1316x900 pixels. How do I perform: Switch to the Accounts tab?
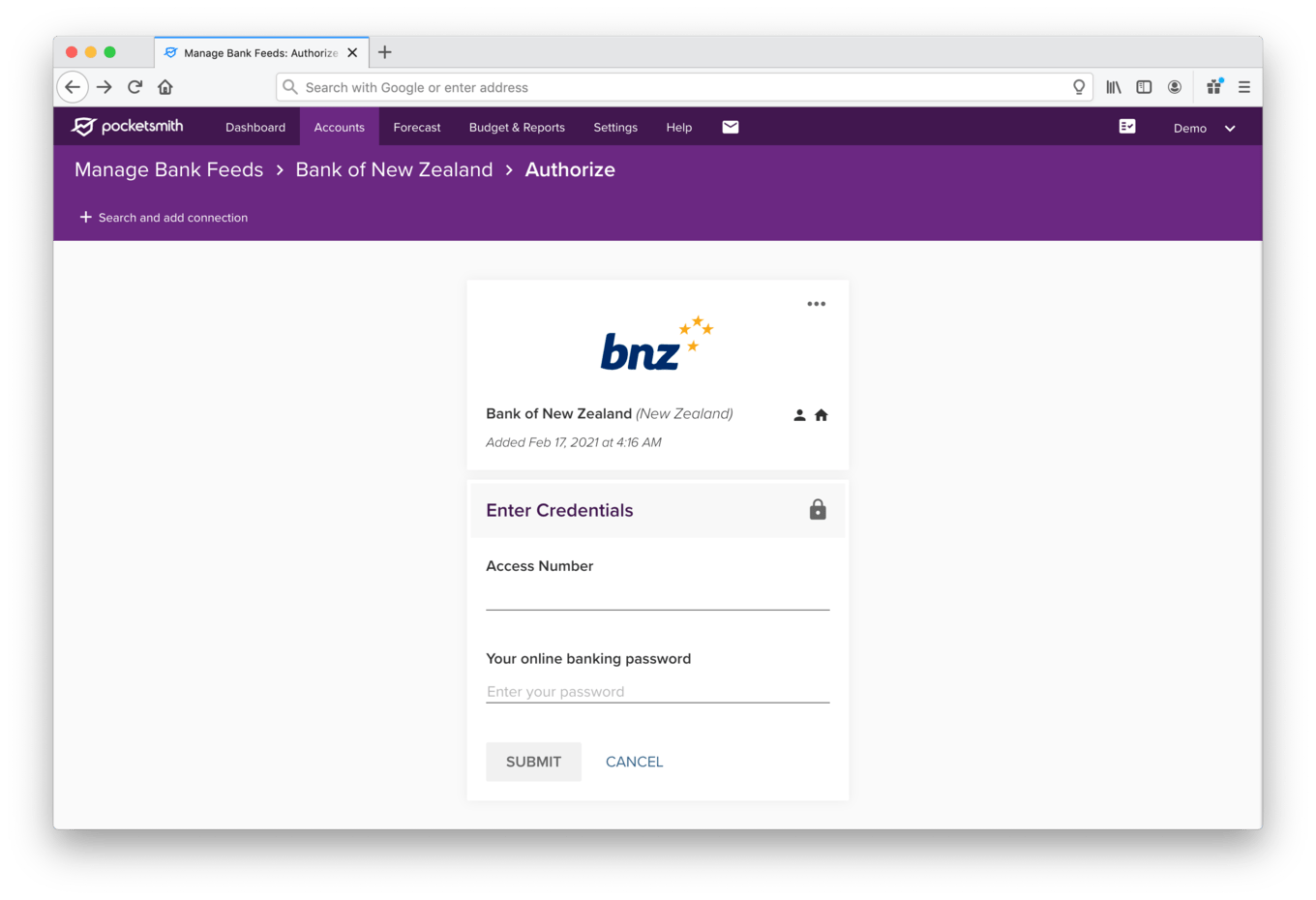coord(339,127)
